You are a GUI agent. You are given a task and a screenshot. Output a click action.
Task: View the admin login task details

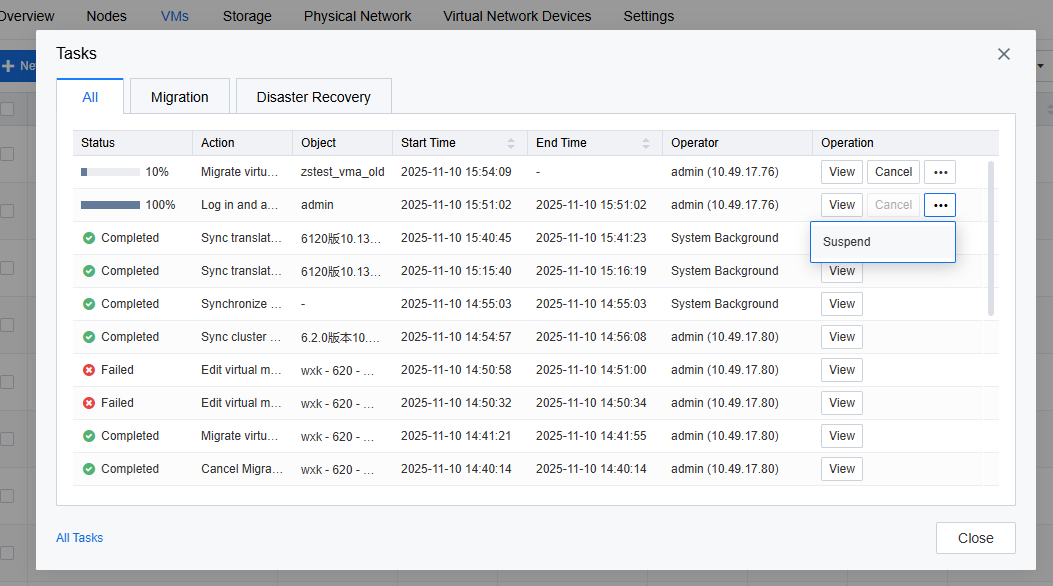click(x=841, y=205)
